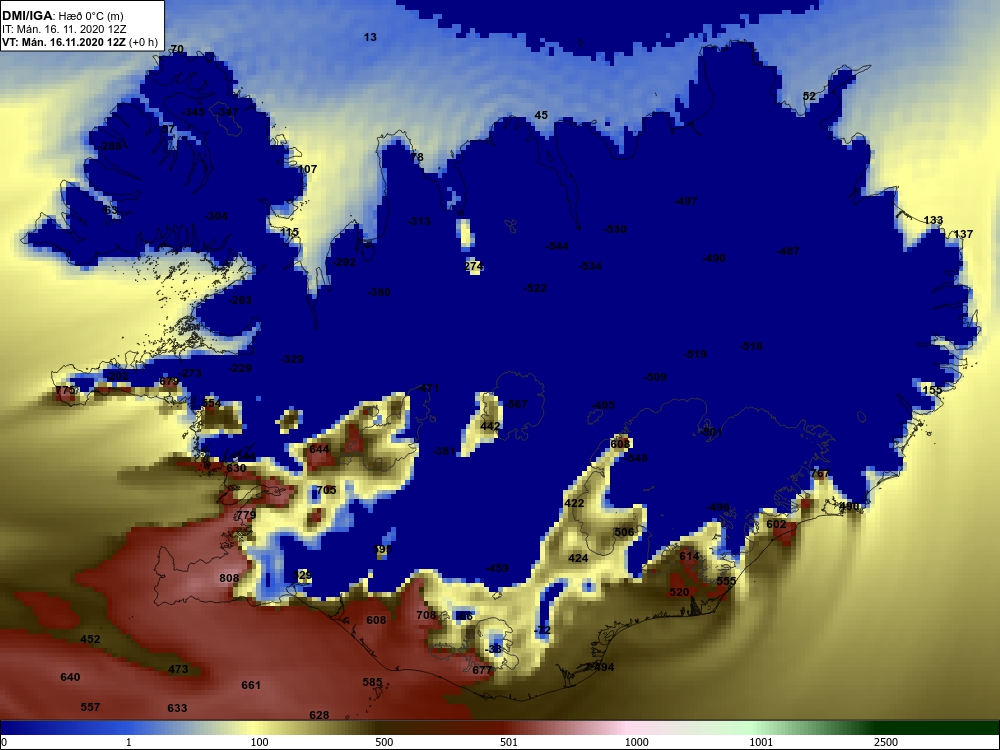This screenshot has width=1000, height=750.
Task: Click the value 628 at the bottom edge
Action: (319, 715)
